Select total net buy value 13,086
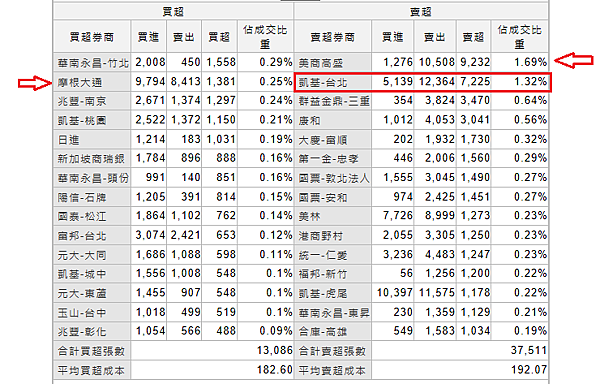 tap(275, 350)
